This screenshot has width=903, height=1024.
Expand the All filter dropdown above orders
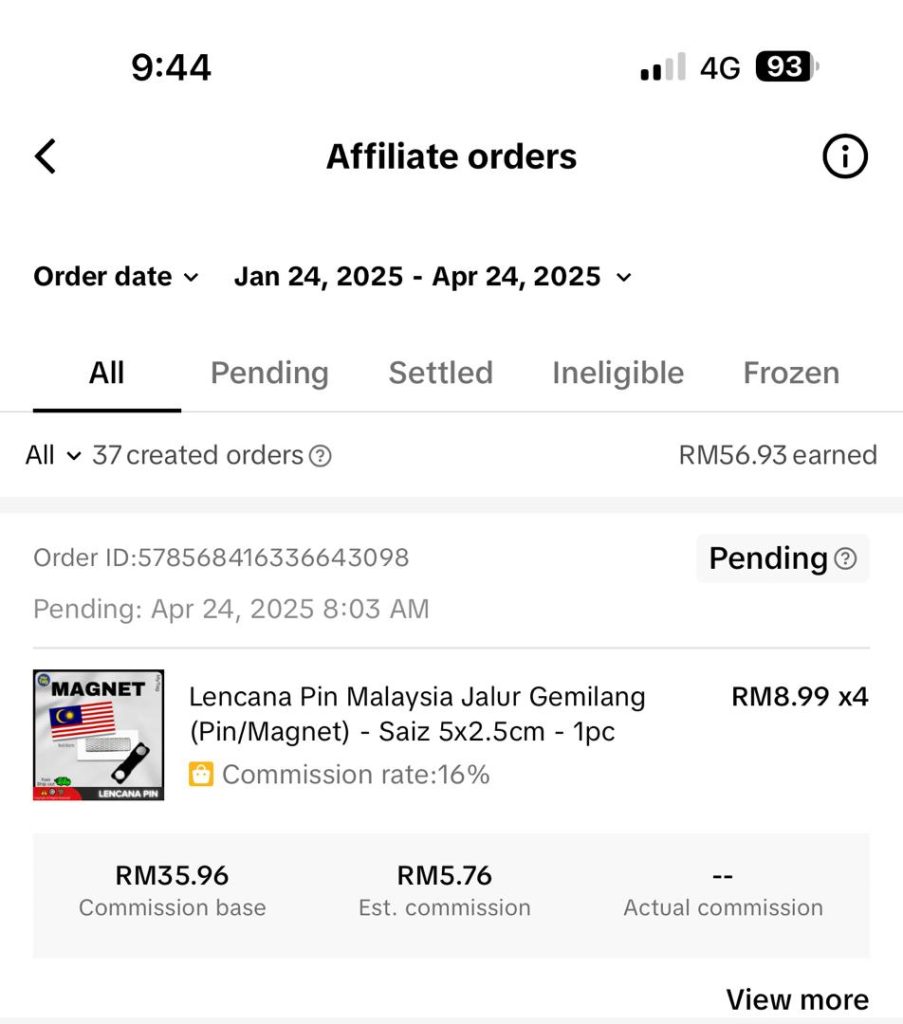click(x=53, y=456)
